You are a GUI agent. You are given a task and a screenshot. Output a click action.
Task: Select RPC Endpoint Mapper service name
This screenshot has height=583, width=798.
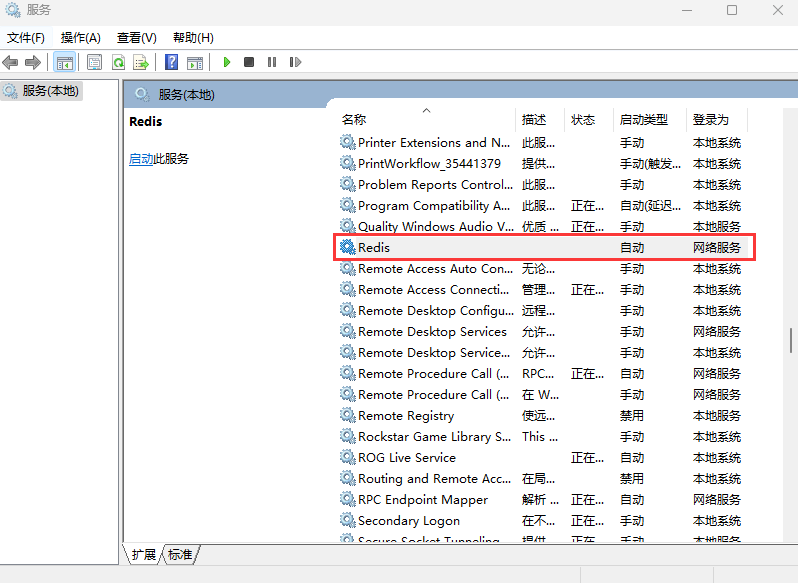(x=423, y=500)
